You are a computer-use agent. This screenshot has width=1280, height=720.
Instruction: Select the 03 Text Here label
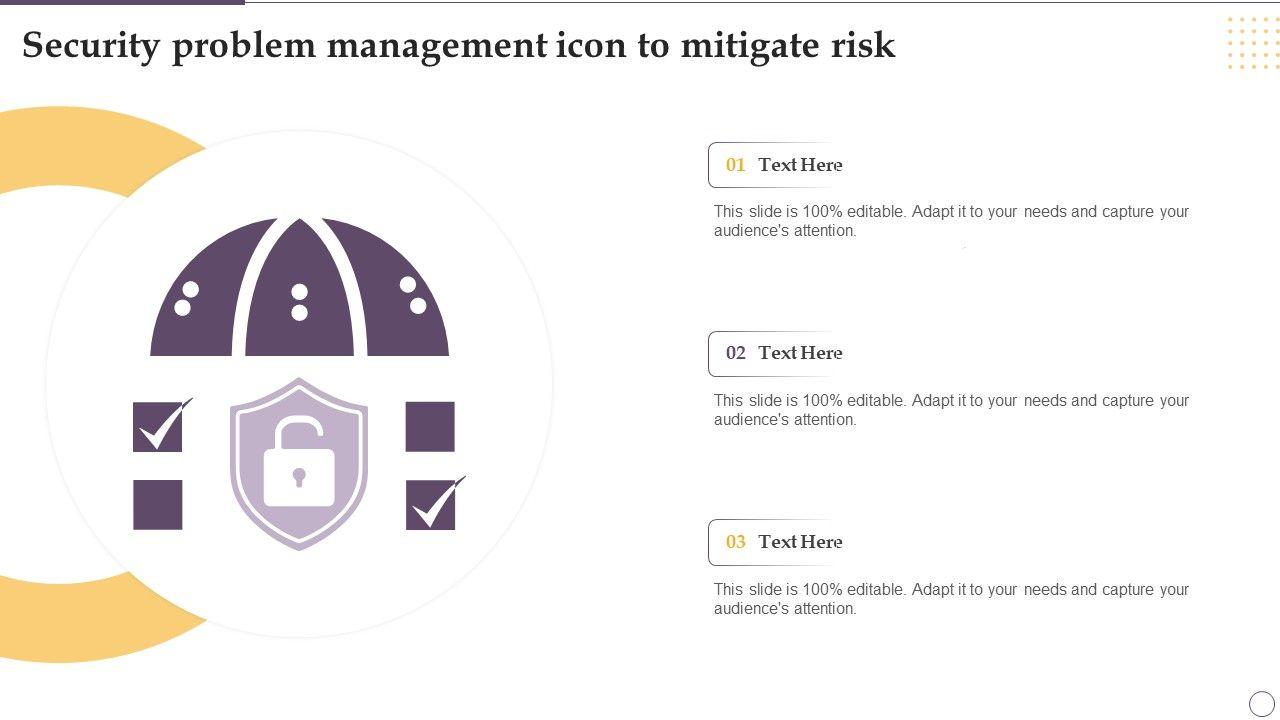pyautogui.click(x=784, y=542)
